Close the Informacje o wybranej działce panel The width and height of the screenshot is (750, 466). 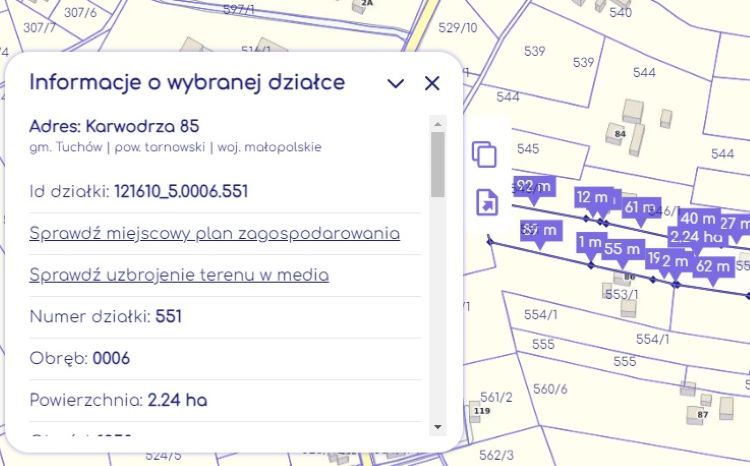pos(432,83)
